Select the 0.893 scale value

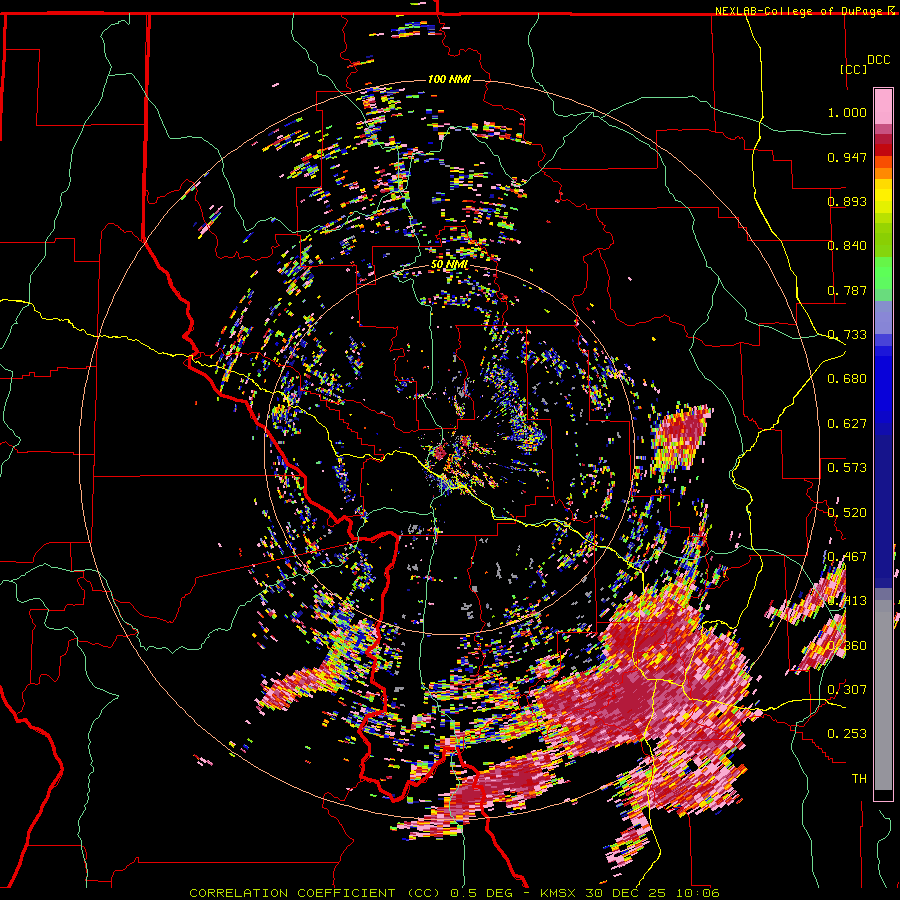[847, 201]
